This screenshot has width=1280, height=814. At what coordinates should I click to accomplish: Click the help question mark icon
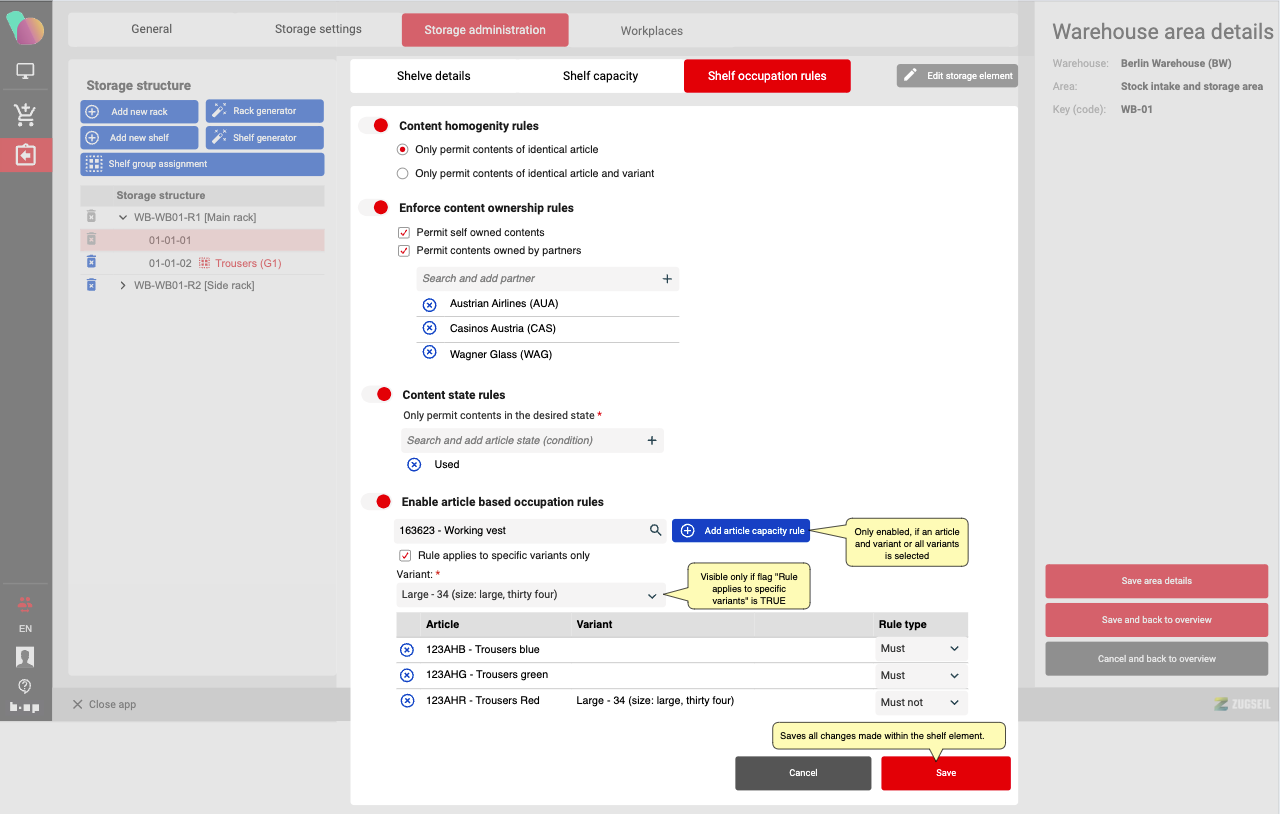25,686
